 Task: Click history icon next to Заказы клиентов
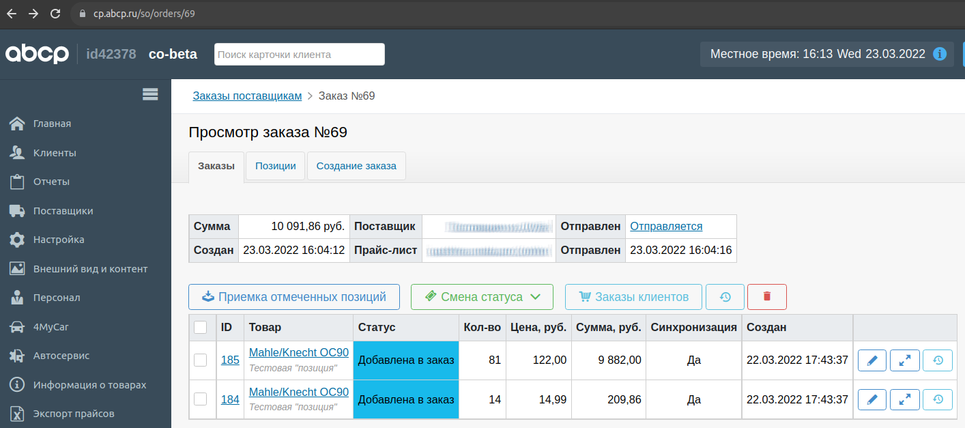click(725, 297)
